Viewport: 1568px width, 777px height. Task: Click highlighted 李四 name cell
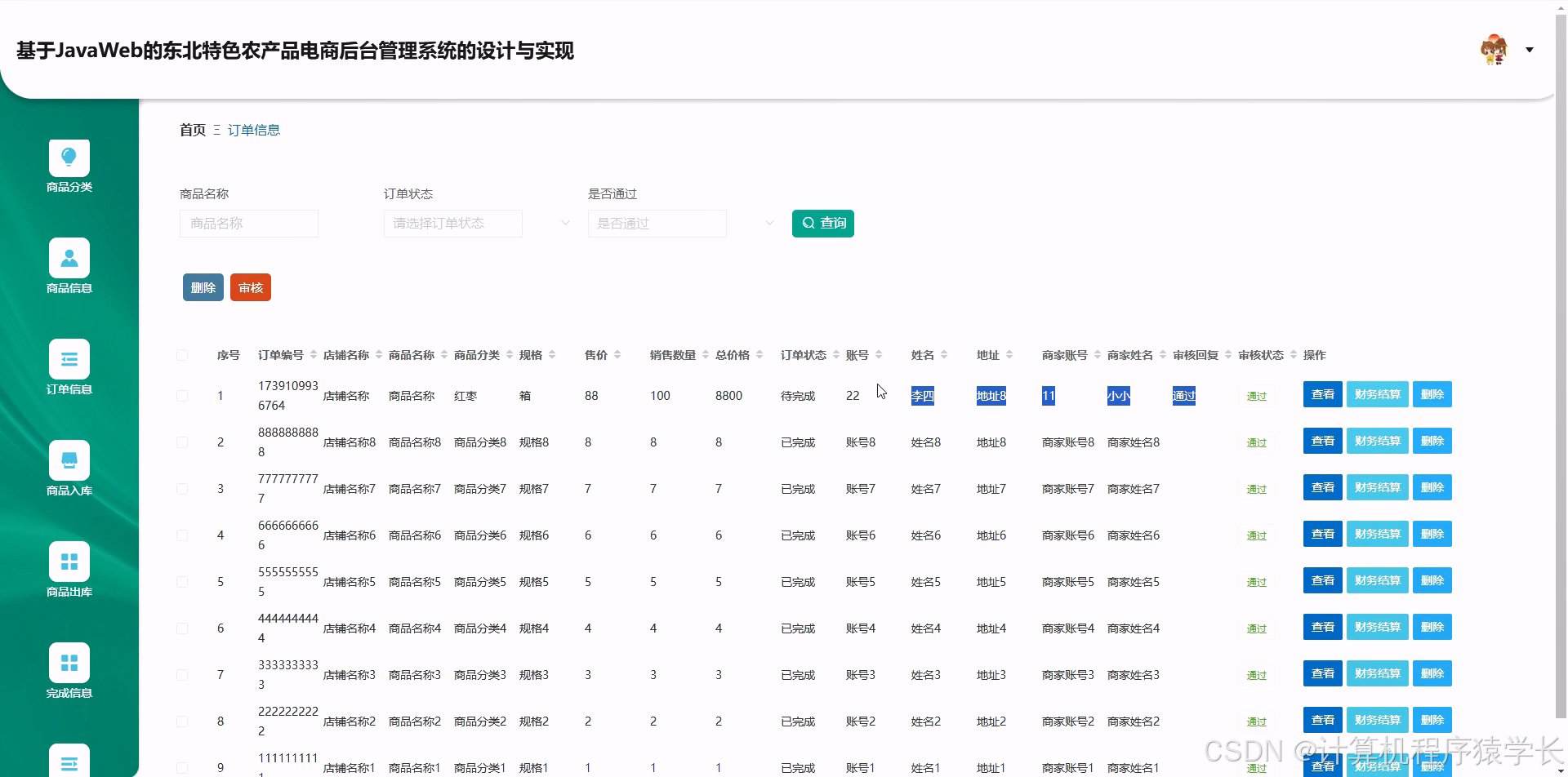(x=923, y=396)
